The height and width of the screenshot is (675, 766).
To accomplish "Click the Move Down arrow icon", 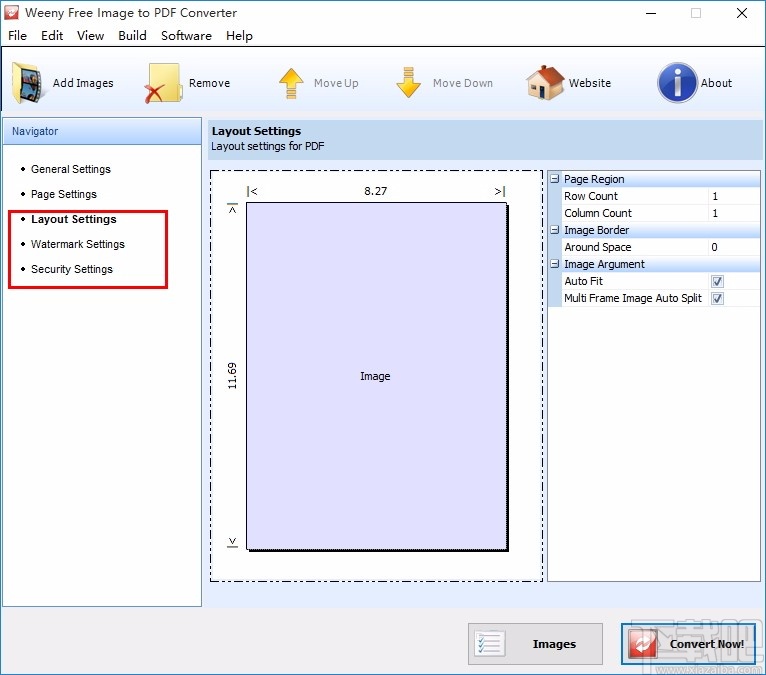I will (x=408, y=83).
